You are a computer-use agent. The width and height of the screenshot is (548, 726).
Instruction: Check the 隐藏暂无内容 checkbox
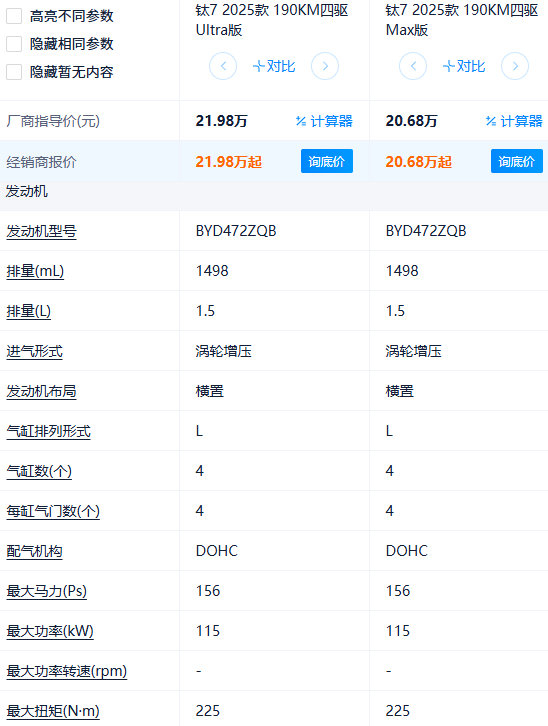tap(14, 72)
